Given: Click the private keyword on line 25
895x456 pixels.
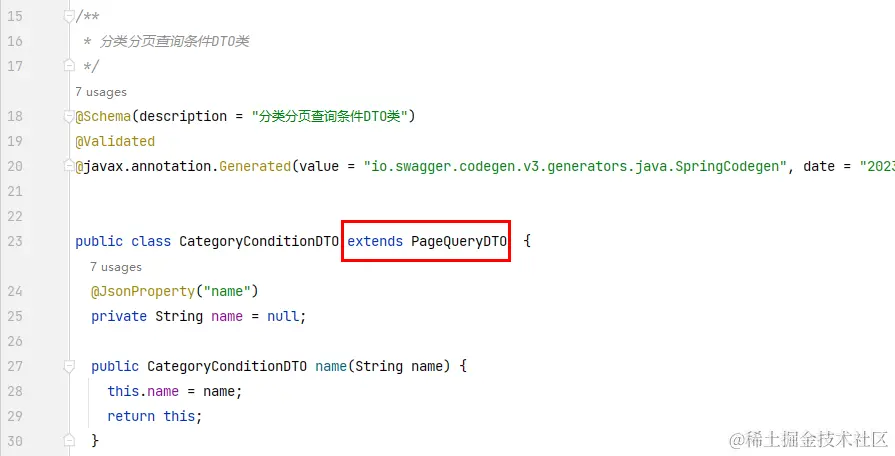Looking at the screenshot, I should click(119, 316).
